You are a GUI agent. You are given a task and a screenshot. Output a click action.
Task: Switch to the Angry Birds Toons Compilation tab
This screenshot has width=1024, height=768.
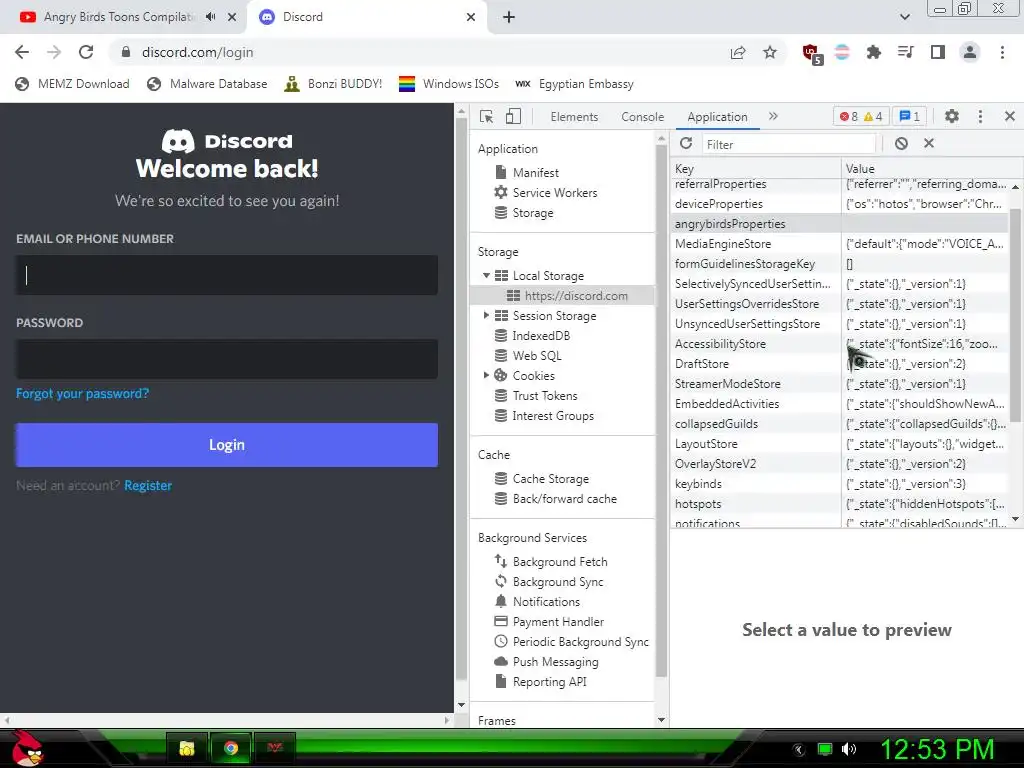tap(120, 17)
